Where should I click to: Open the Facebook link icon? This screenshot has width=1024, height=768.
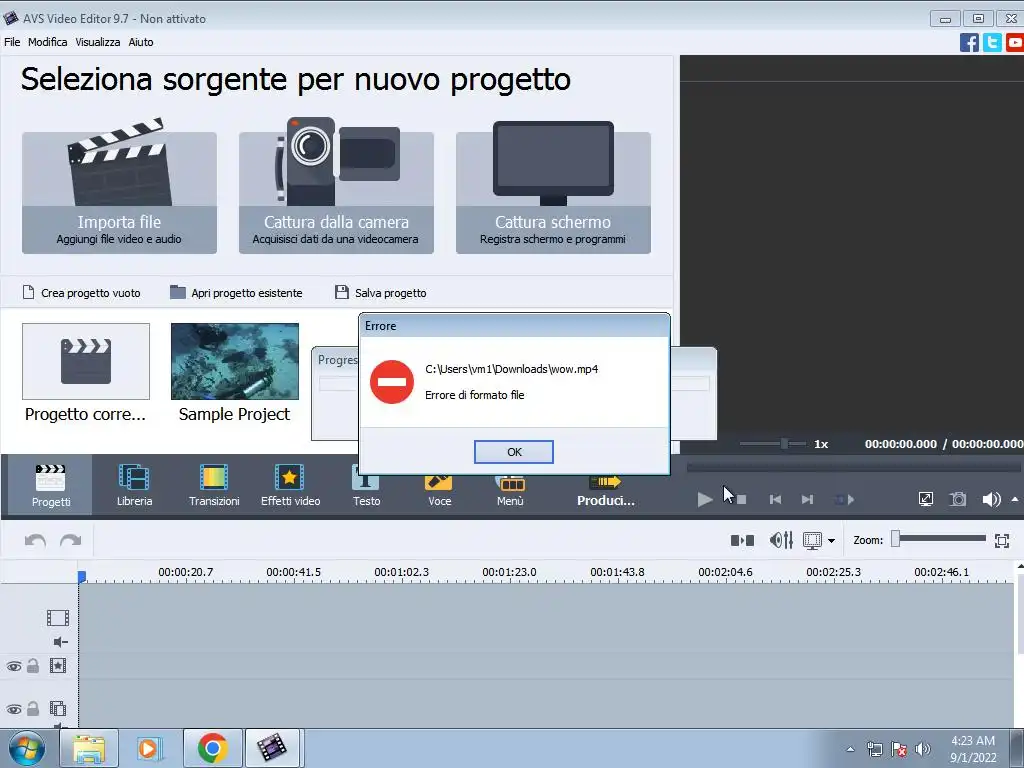[x=969, y=42]
